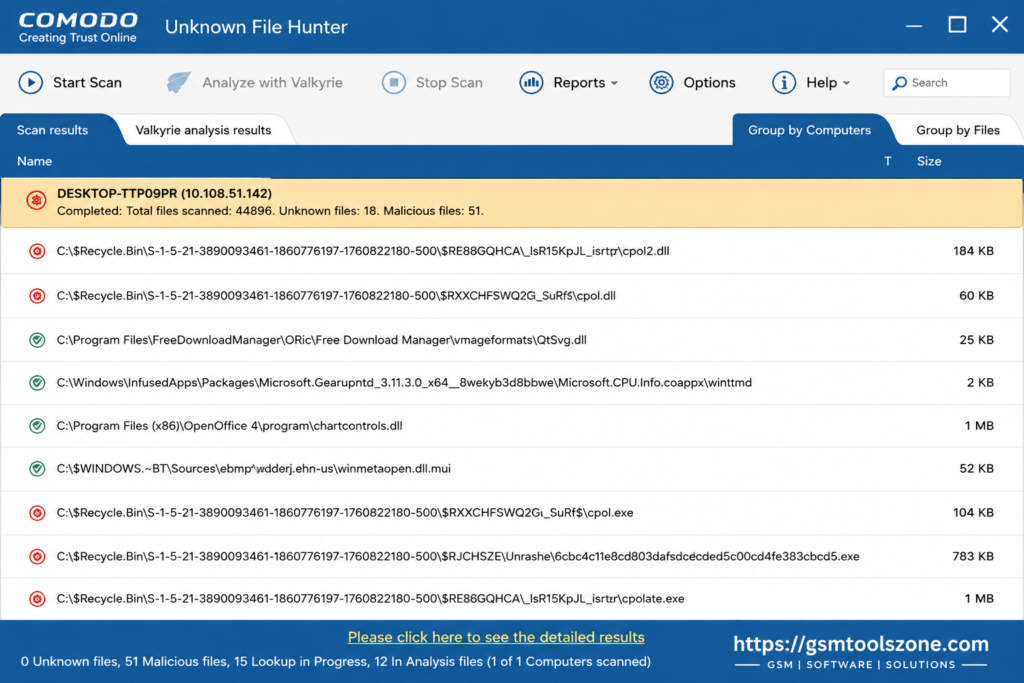Select the DESKTOP-TTP09PR computer row

(x=512, y=202)
